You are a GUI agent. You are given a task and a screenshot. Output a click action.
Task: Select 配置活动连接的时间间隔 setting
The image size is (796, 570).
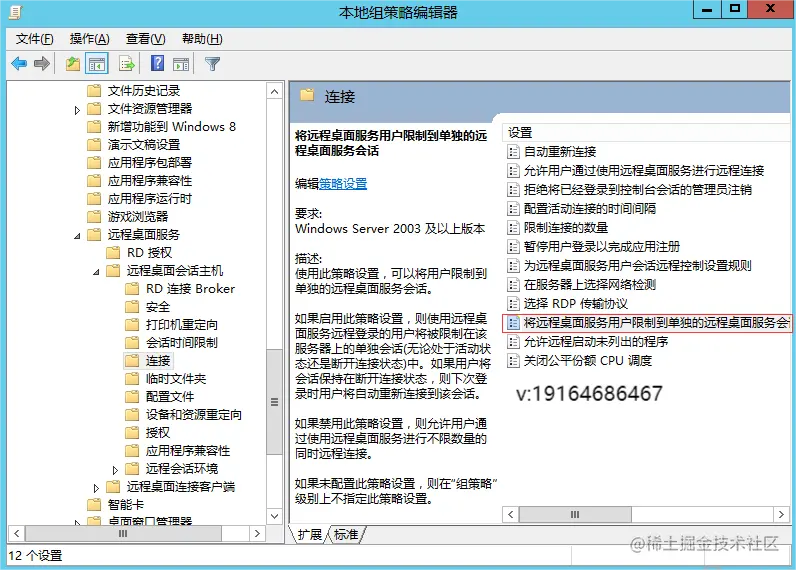589,209
